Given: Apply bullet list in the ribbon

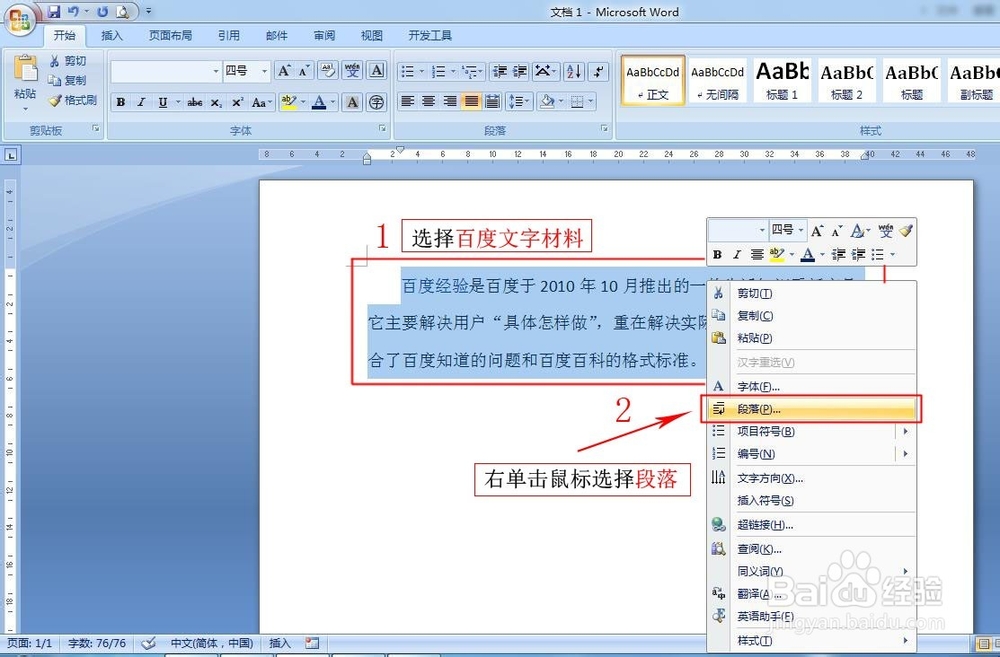Looking at the screenshot, I should coord(408,71).
